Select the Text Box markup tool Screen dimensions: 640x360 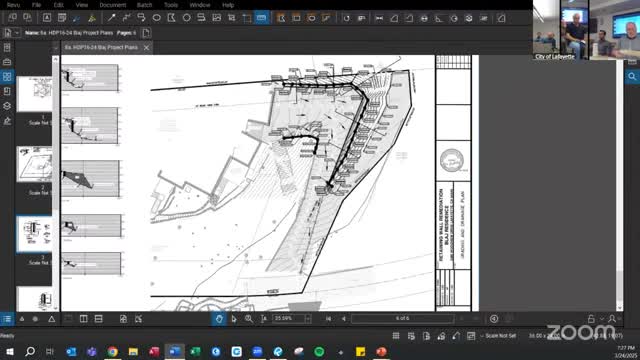click(x=47, y=18)
